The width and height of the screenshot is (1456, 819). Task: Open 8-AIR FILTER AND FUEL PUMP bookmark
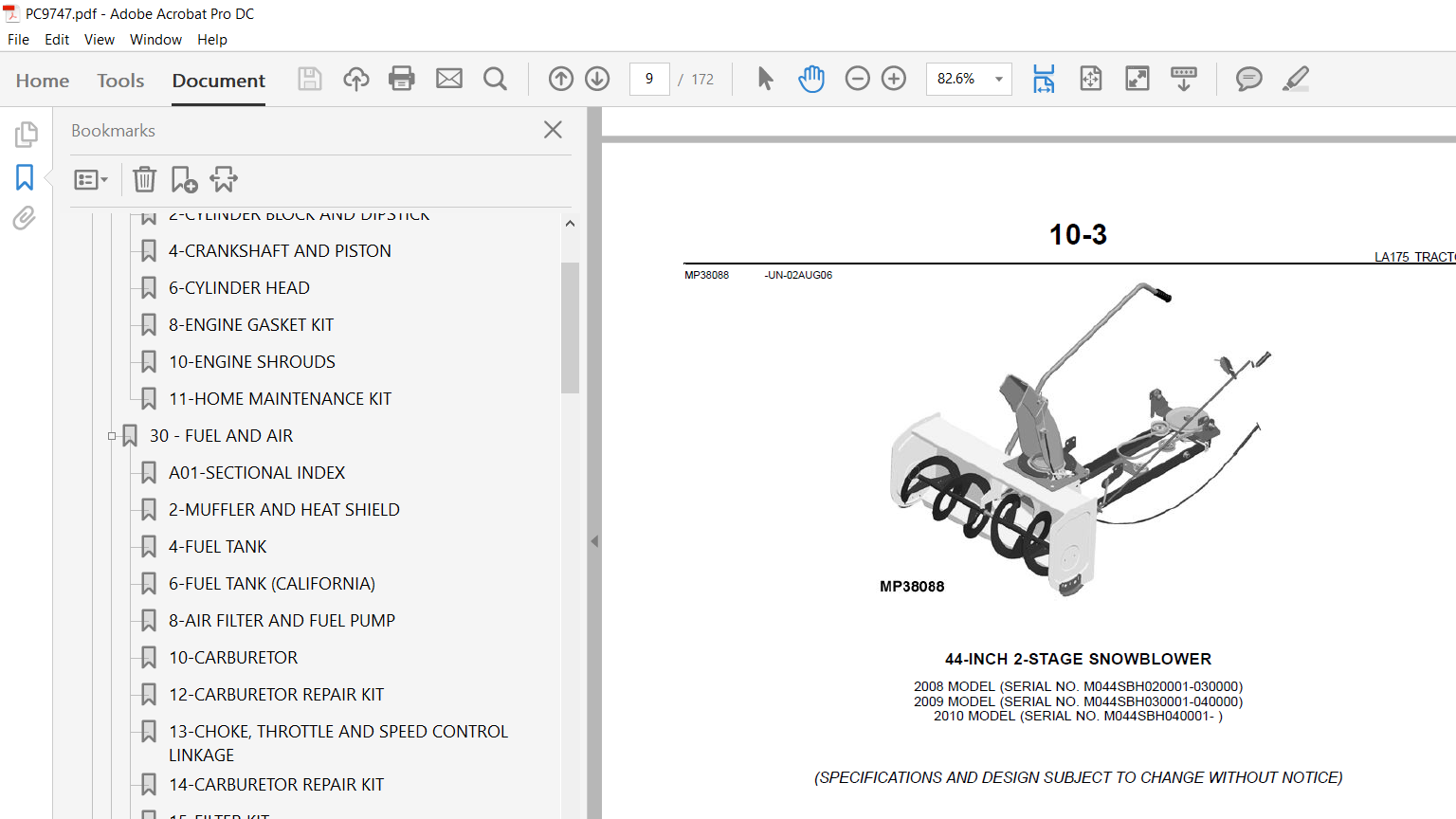[282, 621]
